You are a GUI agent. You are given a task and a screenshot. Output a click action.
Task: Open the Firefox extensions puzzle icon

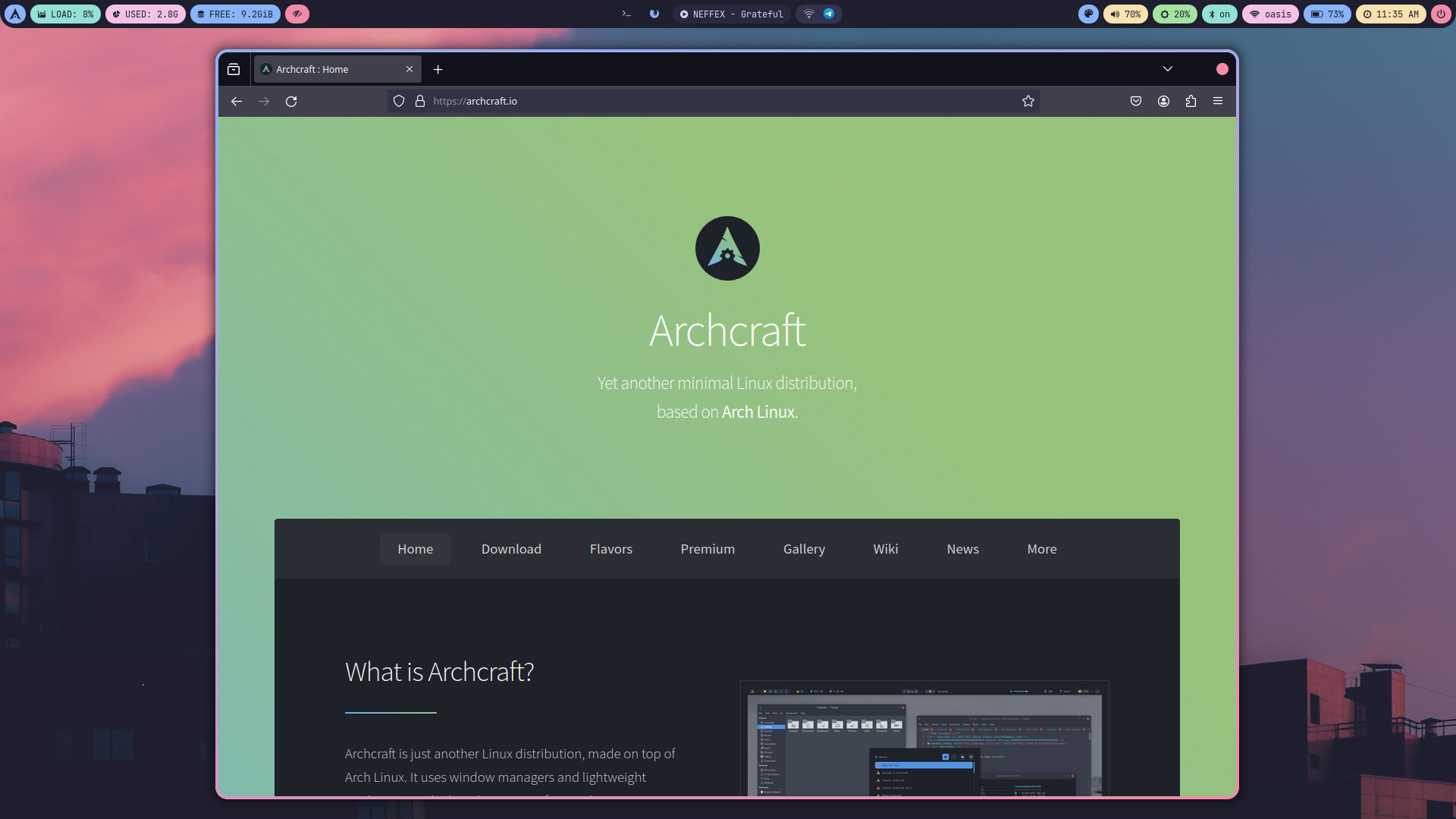pyautogui.click(x=1191, y=101)
